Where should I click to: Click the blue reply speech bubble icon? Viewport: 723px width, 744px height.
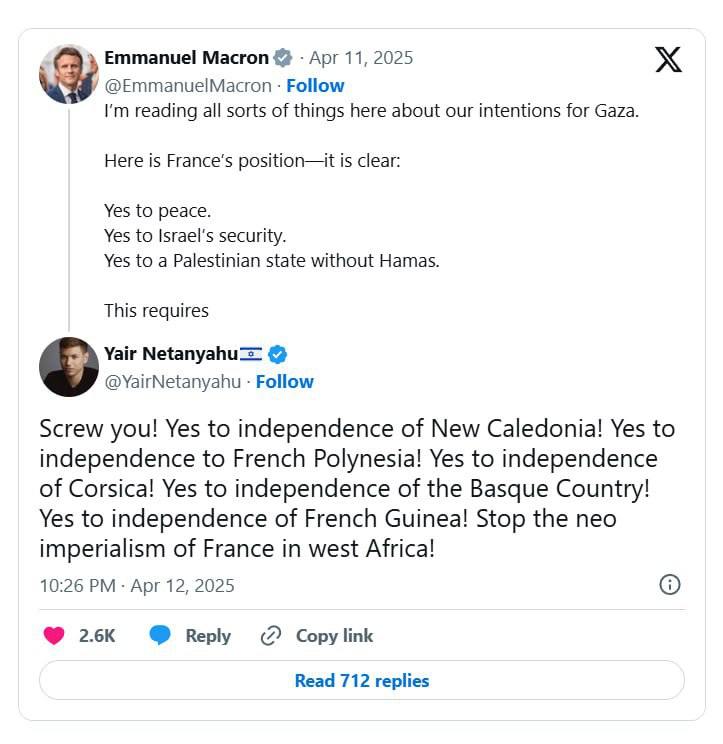(x=160, y=636)
